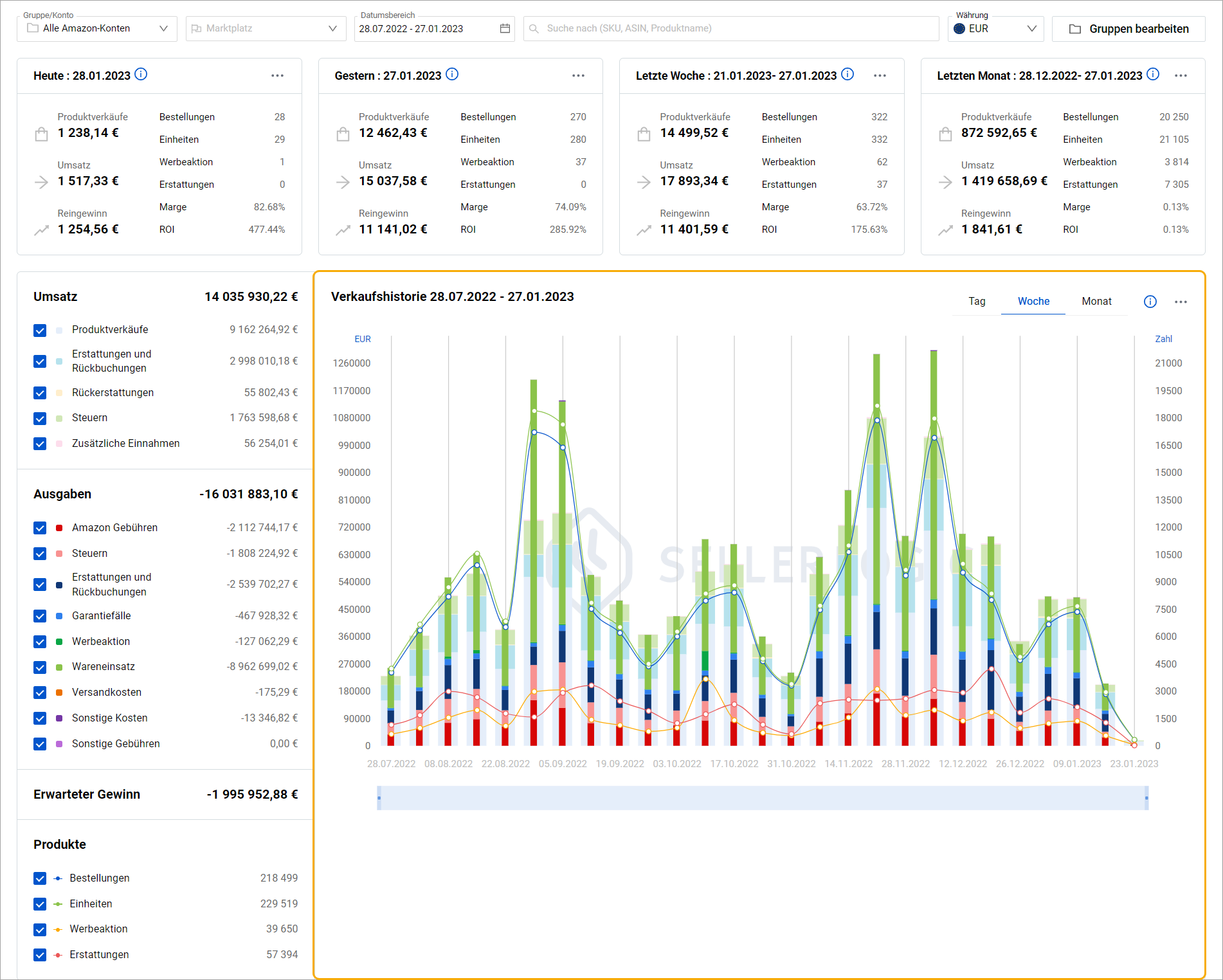Uncheck the Produktverkäufe checkbox
Image resolution: width=1223 pixels, height=980 pixels.
click(40, 331)
